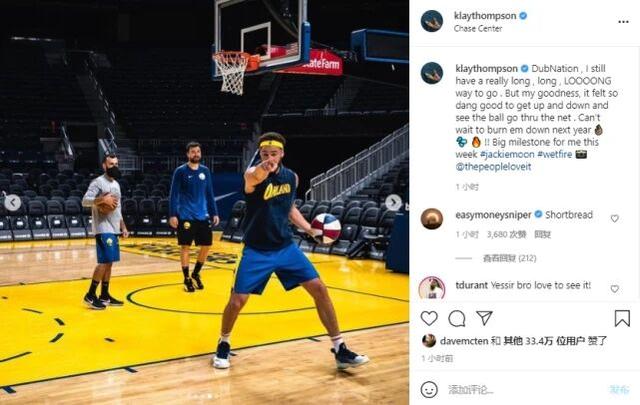Screen dimensions: 640x405
Task: Like easymoneysniper's Shortbread comment
Action: tap(614, 216)
